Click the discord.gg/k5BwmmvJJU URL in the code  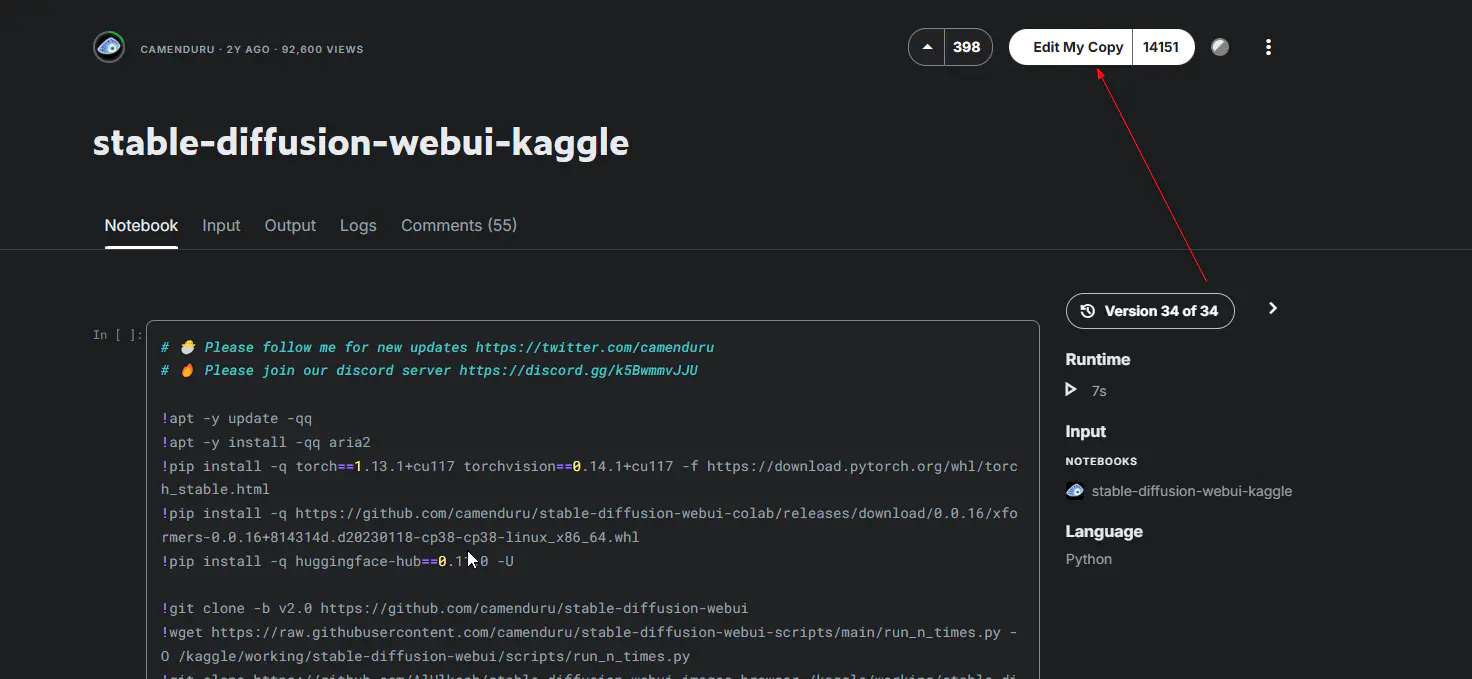578,371
